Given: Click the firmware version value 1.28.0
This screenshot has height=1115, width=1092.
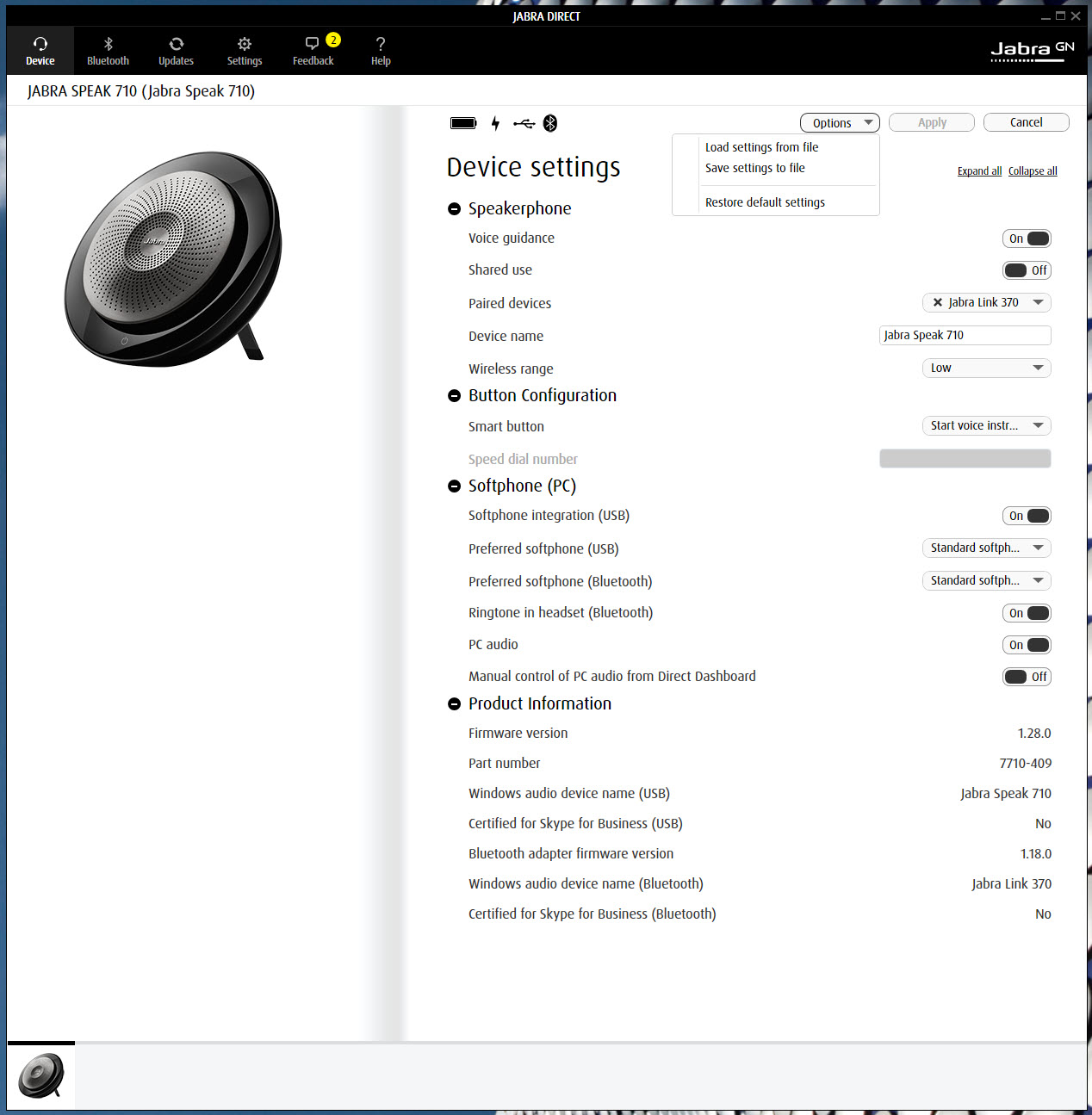Looking at the screenshot, I should point(1034,734).
